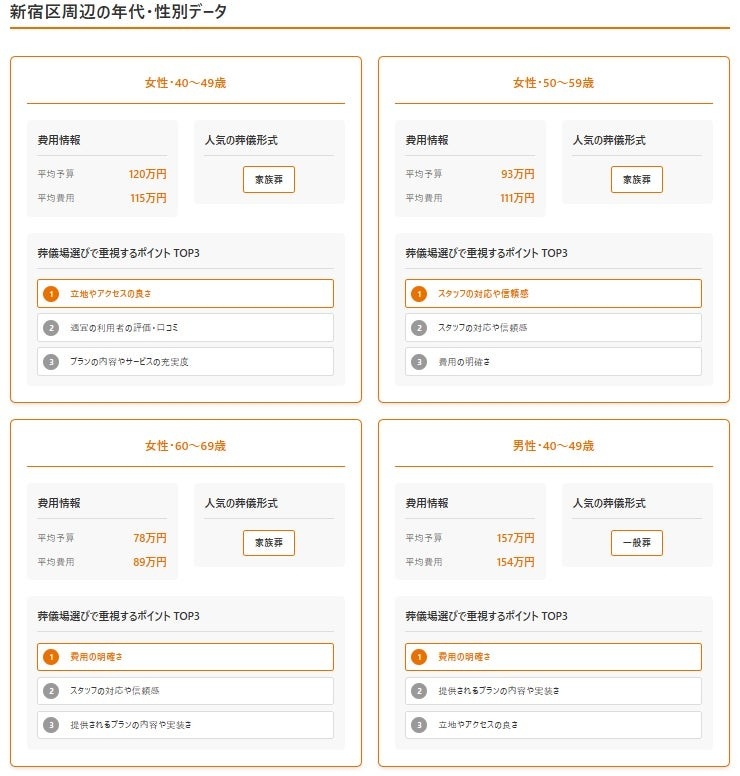Select the 立地やアクセスの良さ item ranked first
Viewport: 740px width, 776px height.
tap(185, 294)
